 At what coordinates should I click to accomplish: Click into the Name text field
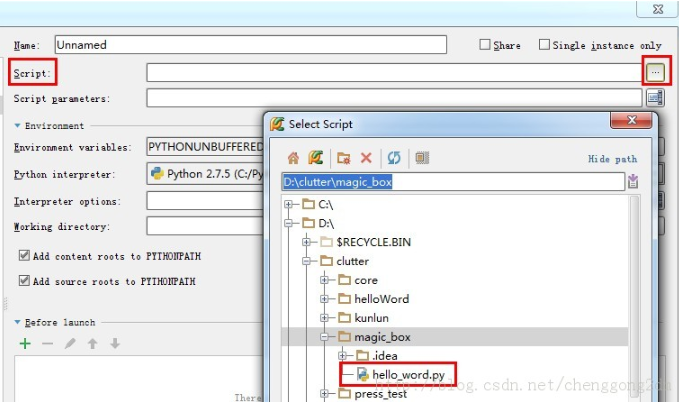pos(251,45)
